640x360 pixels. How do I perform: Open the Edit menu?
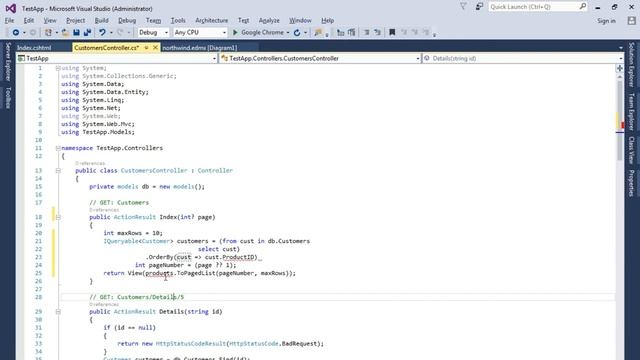click(x=29, y=20)
